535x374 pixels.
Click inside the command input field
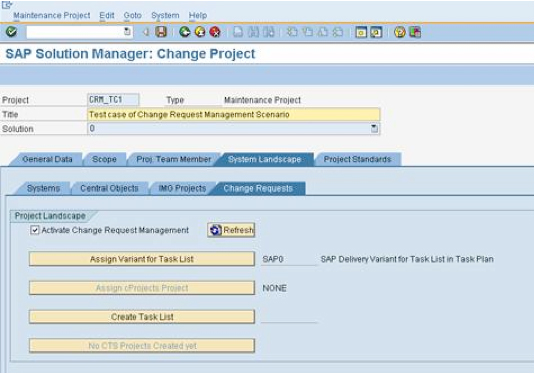75,32
